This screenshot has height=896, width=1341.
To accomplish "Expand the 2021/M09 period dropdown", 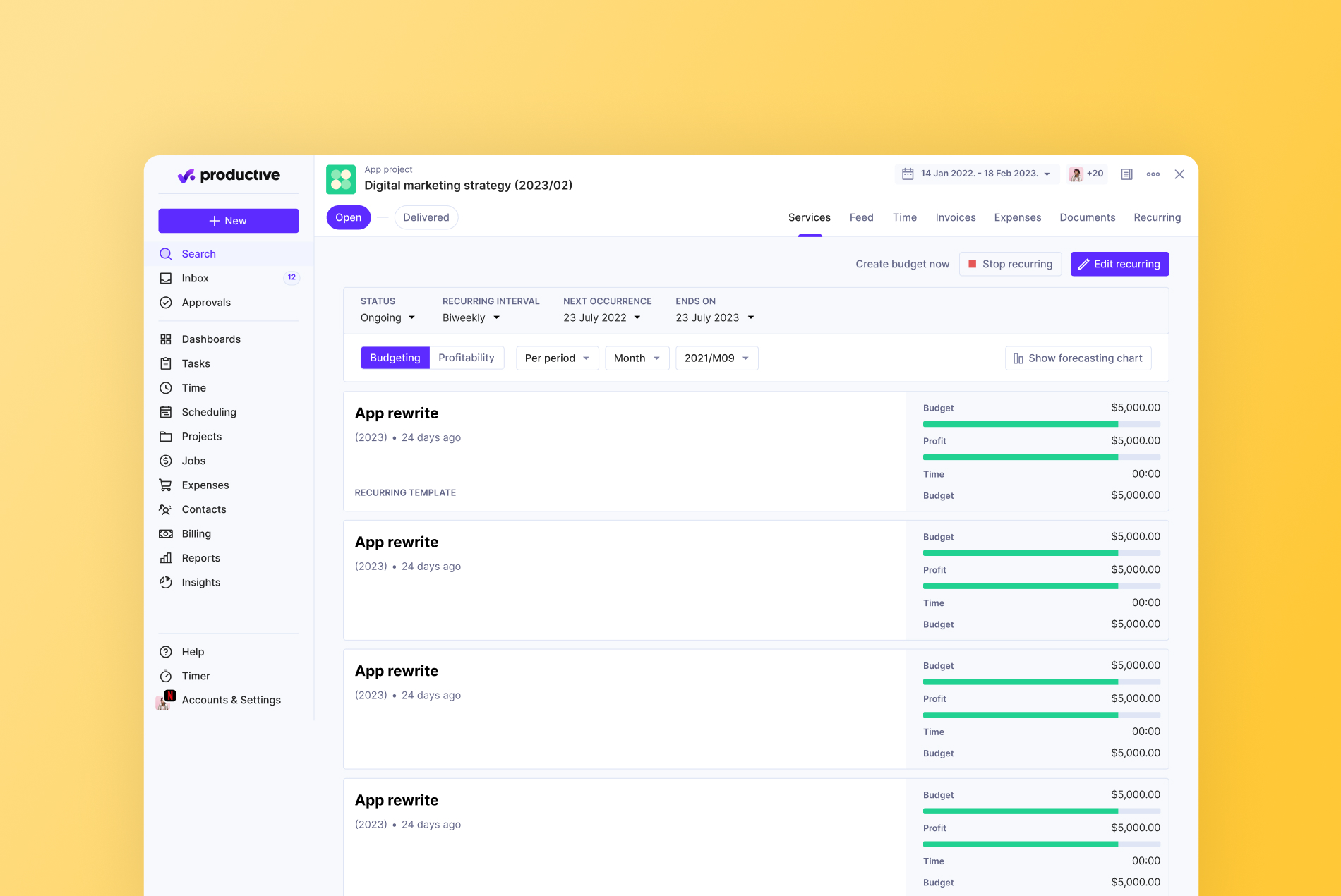I will (x=716, y=358).
